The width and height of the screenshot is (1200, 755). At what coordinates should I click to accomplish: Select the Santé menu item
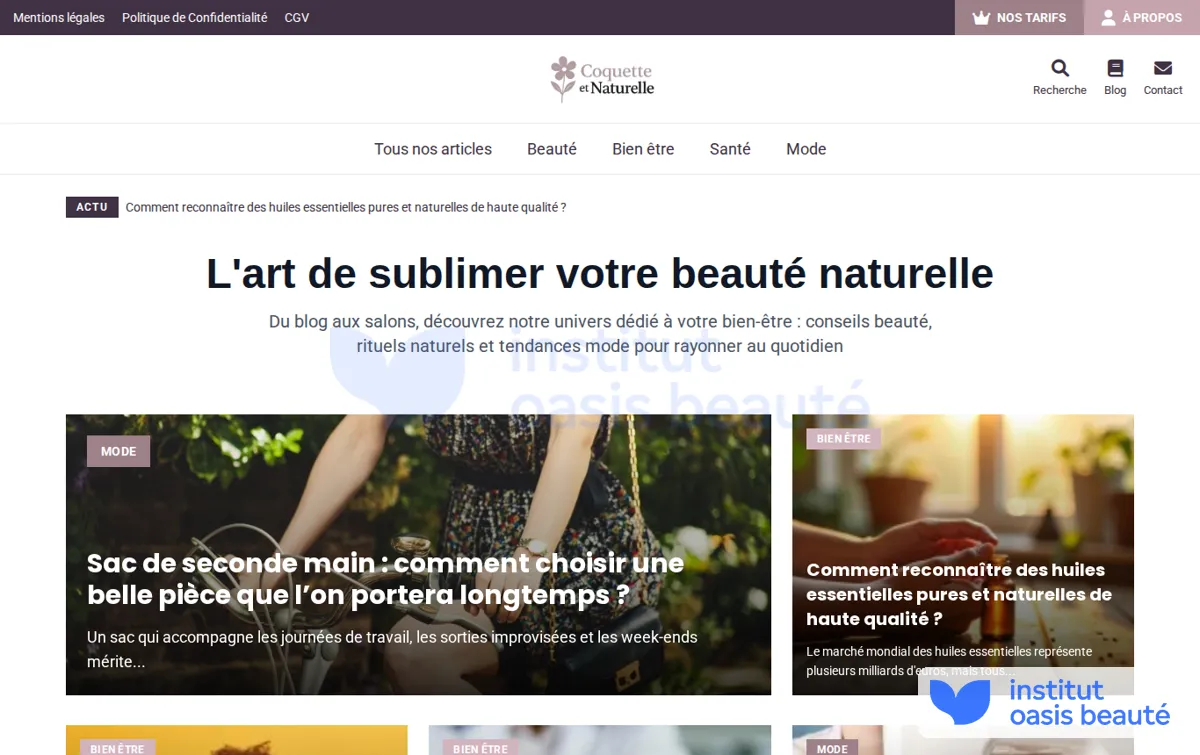pos(730,149)
